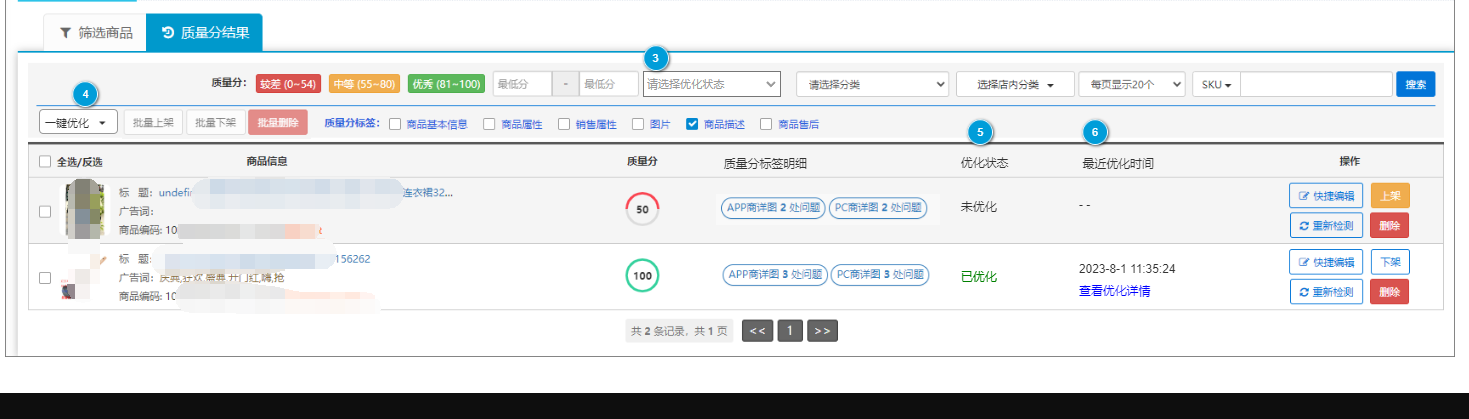
Task: Open the 每页显示20个 page size dropdown
Action: click(1131, 85)
